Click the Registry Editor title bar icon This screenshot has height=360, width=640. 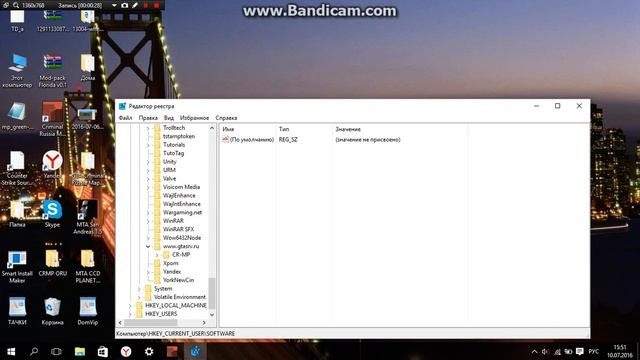point(122,106)
